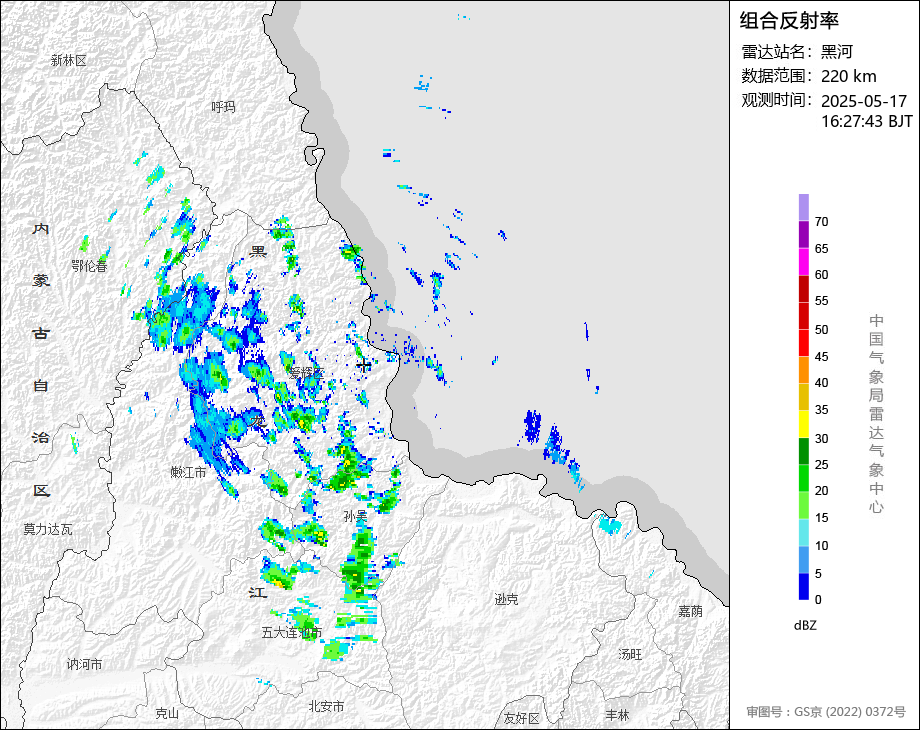Click the 鄂伦春 map label
Image resolution: width=920 pixels, height=730 pixels.
pos(89,266)
